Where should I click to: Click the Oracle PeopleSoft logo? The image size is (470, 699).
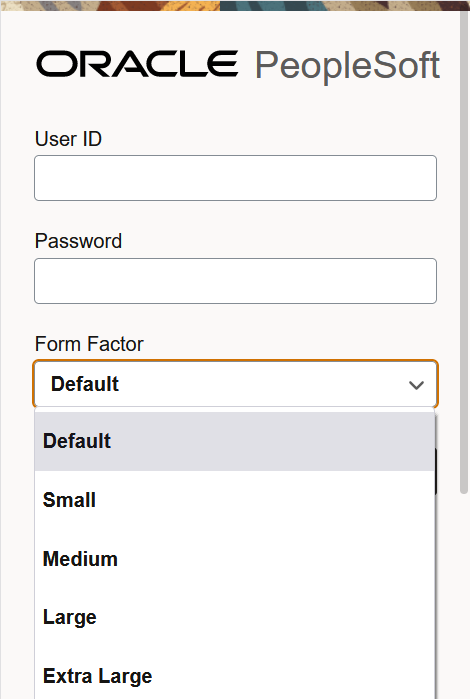tap(238, 65)
